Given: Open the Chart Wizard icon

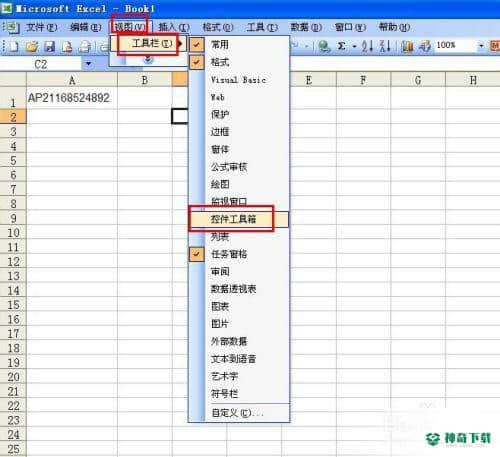Looking at the screenshot, I should 407,46.
